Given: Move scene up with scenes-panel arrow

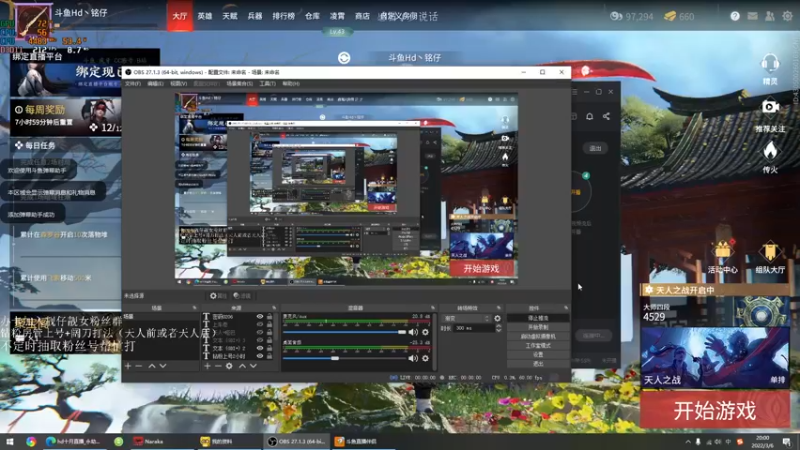Looking at the screenshot, I should (152, 366).
